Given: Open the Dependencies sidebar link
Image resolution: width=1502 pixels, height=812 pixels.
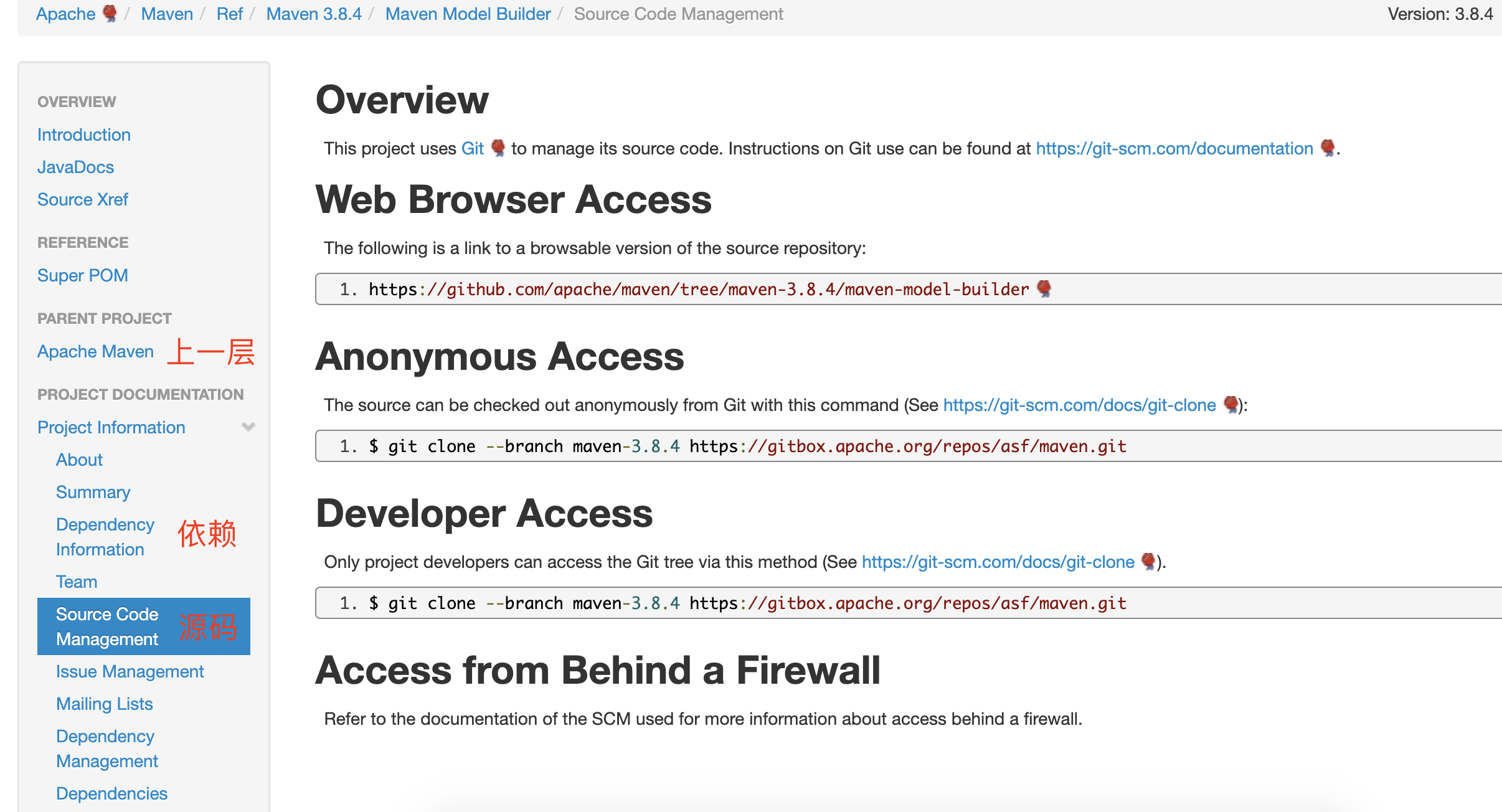Looking at the screenshot, I should point(112,793).
